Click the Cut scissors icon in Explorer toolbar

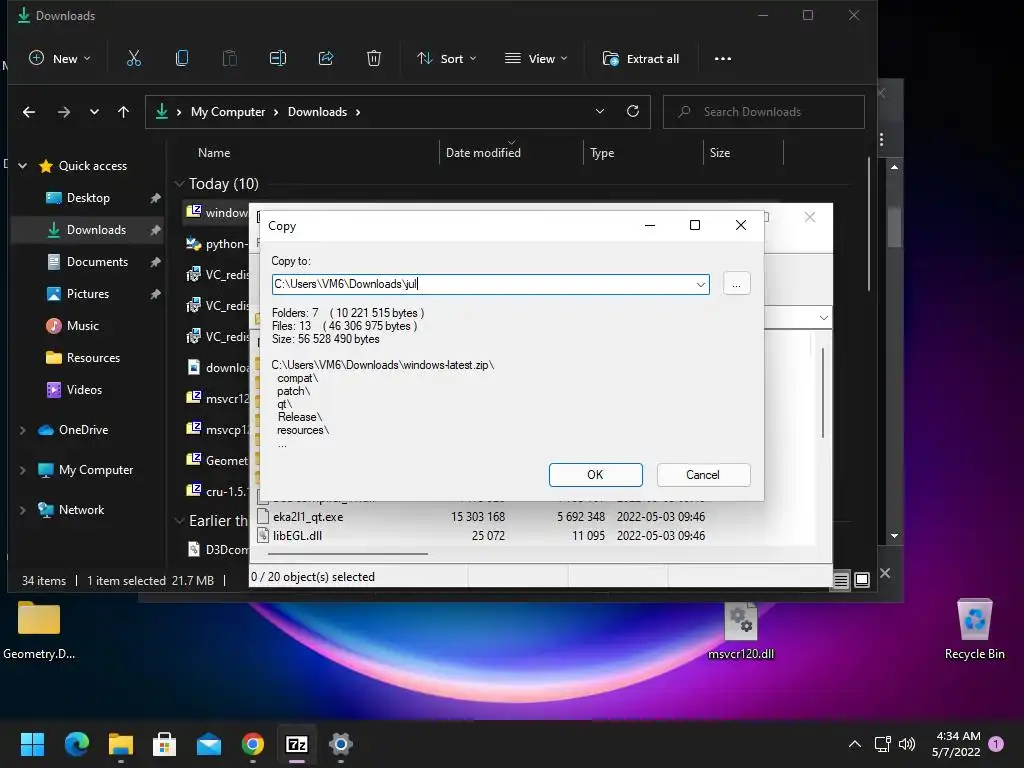[x=134, y=59]
